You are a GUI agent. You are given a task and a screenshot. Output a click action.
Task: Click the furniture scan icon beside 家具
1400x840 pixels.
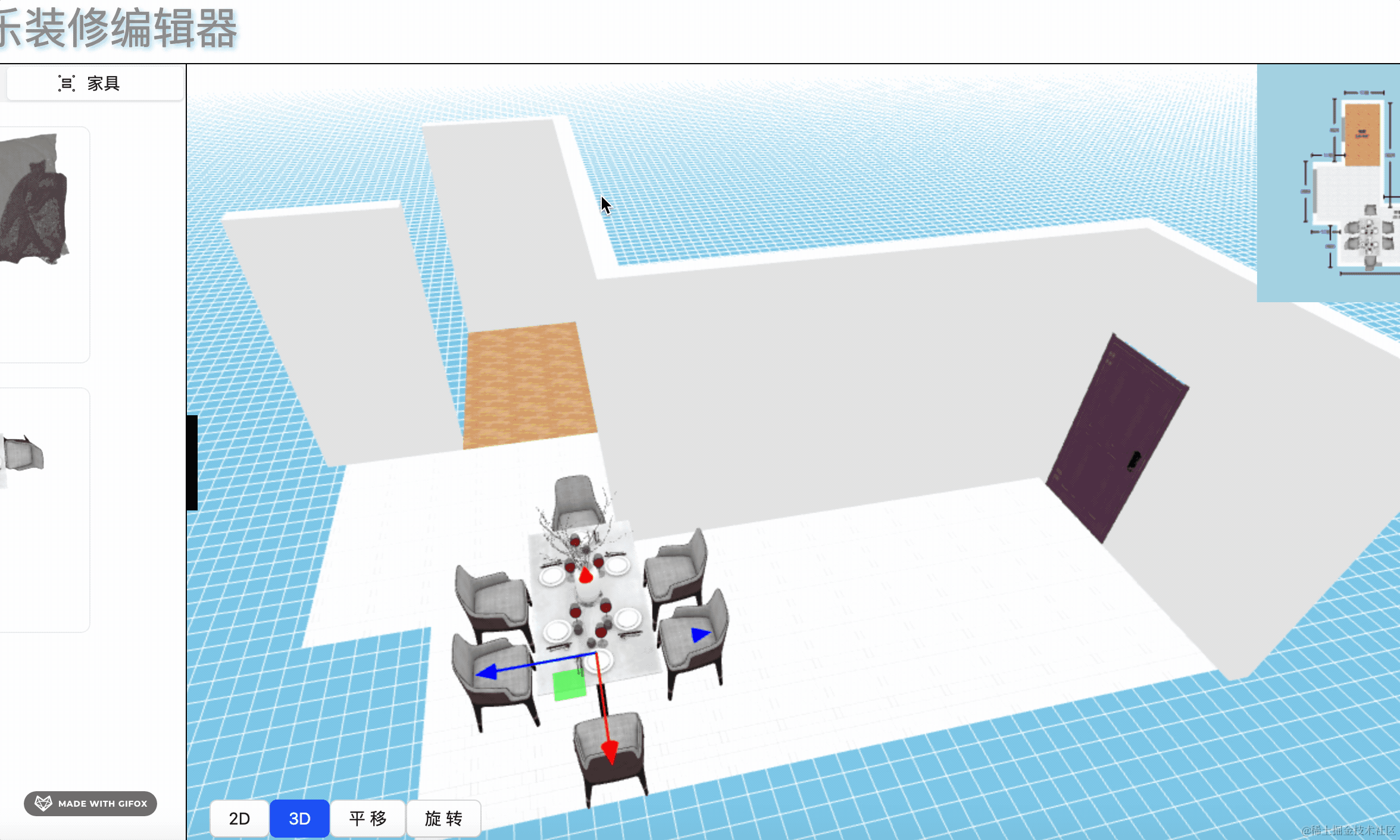tap(66, 83)
